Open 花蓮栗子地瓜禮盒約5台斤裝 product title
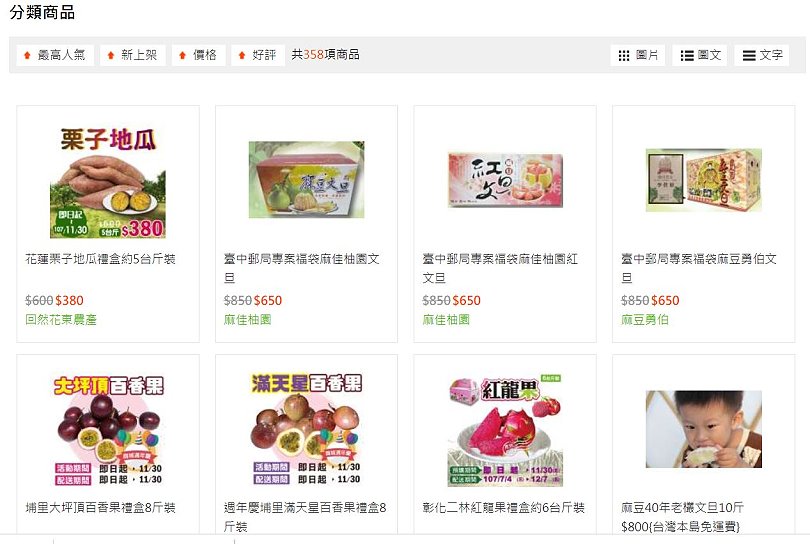Viewport: 810px width, 544px height. pos(100,259)
